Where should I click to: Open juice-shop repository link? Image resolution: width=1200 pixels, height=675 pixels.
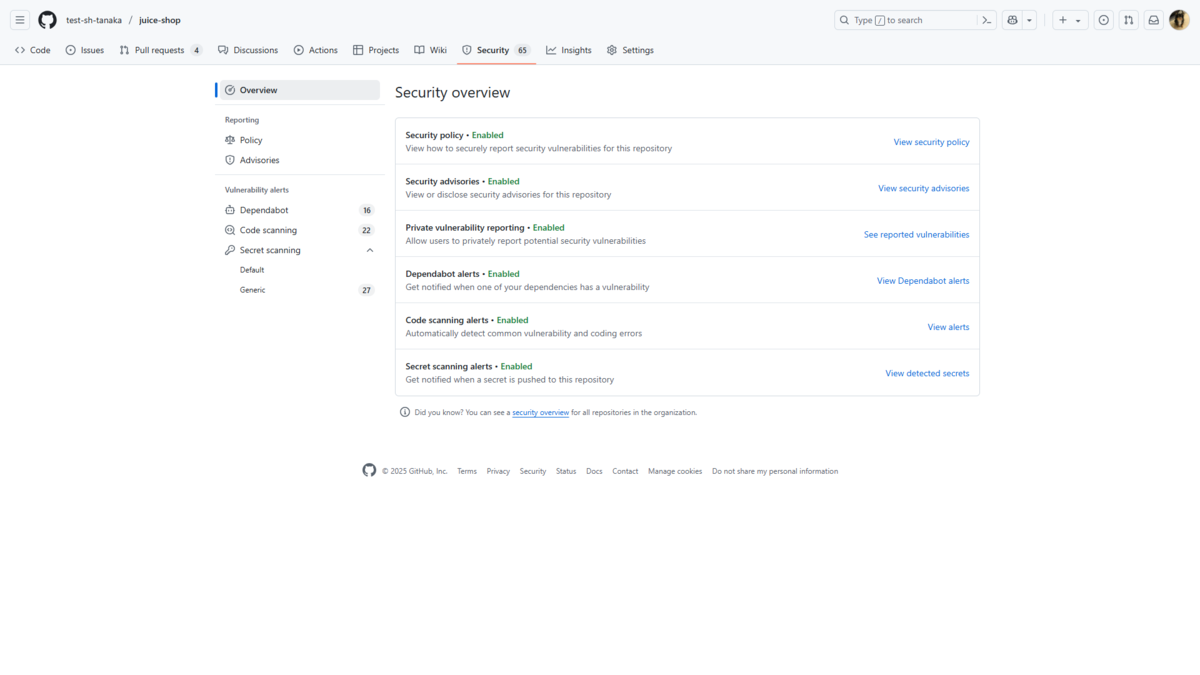tap(160, 20)
